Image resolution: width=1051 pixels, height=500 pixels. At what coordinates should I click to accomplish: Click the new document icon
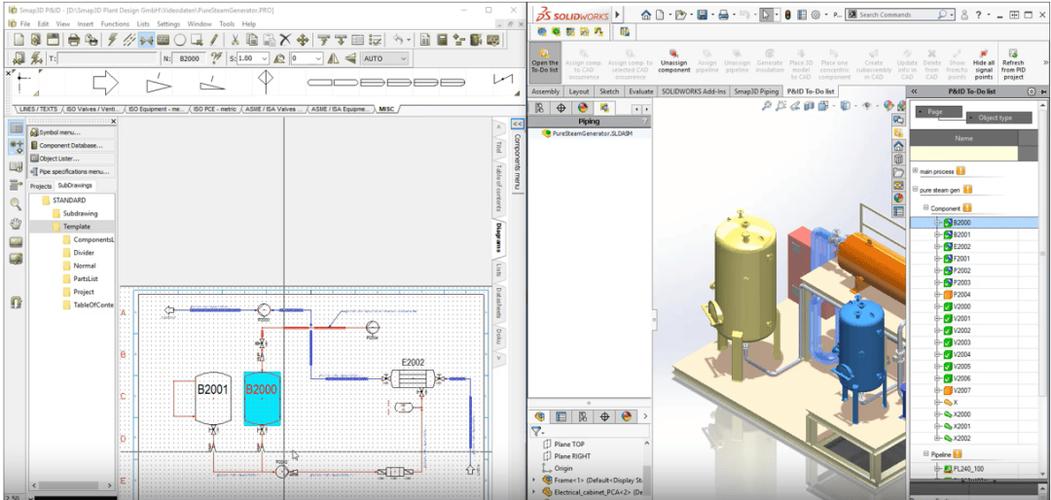click(18, 39)
